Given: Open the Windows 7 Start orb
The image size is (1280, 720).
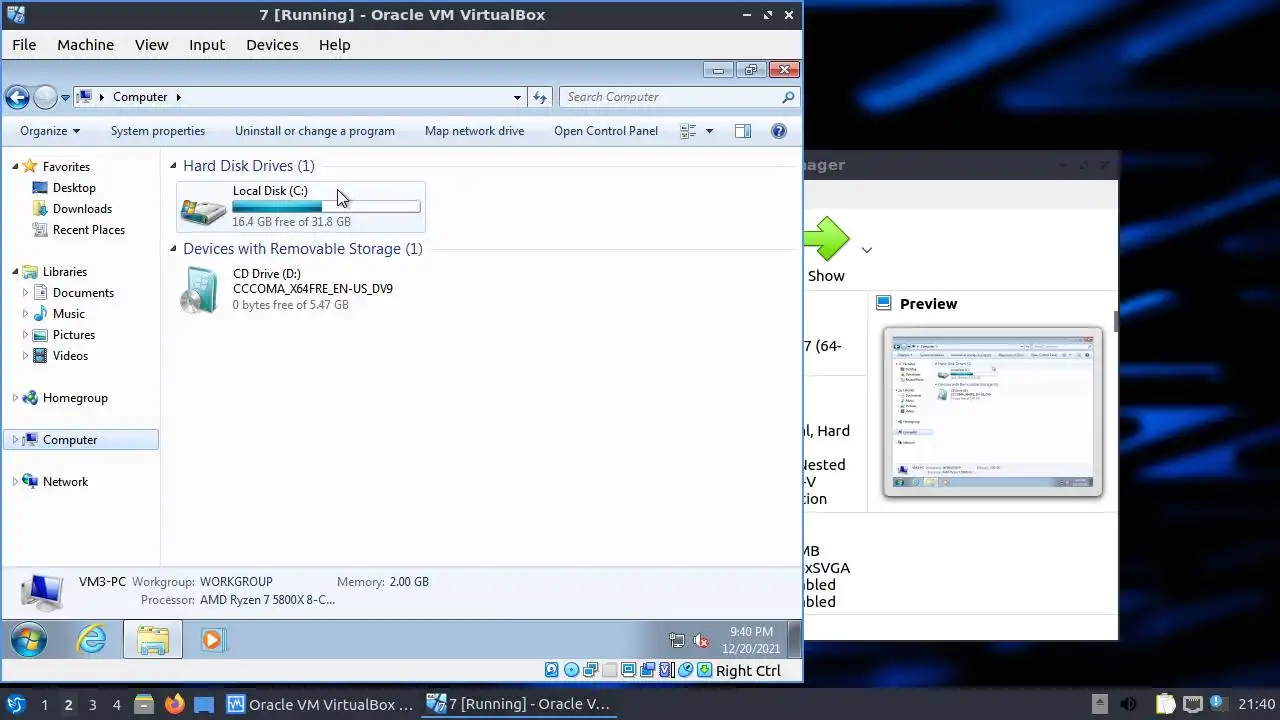Looking at the screenshot, I should [x=29, y=640].
